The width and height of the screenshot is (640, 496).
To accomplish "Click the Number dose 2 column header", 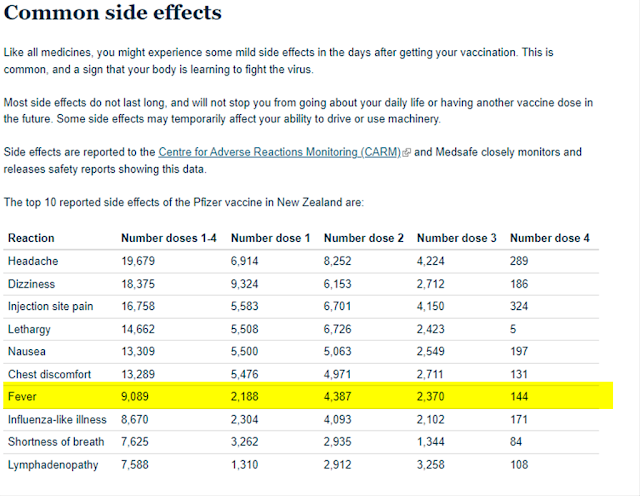I will pyautogui.click(x=364, y=238).
